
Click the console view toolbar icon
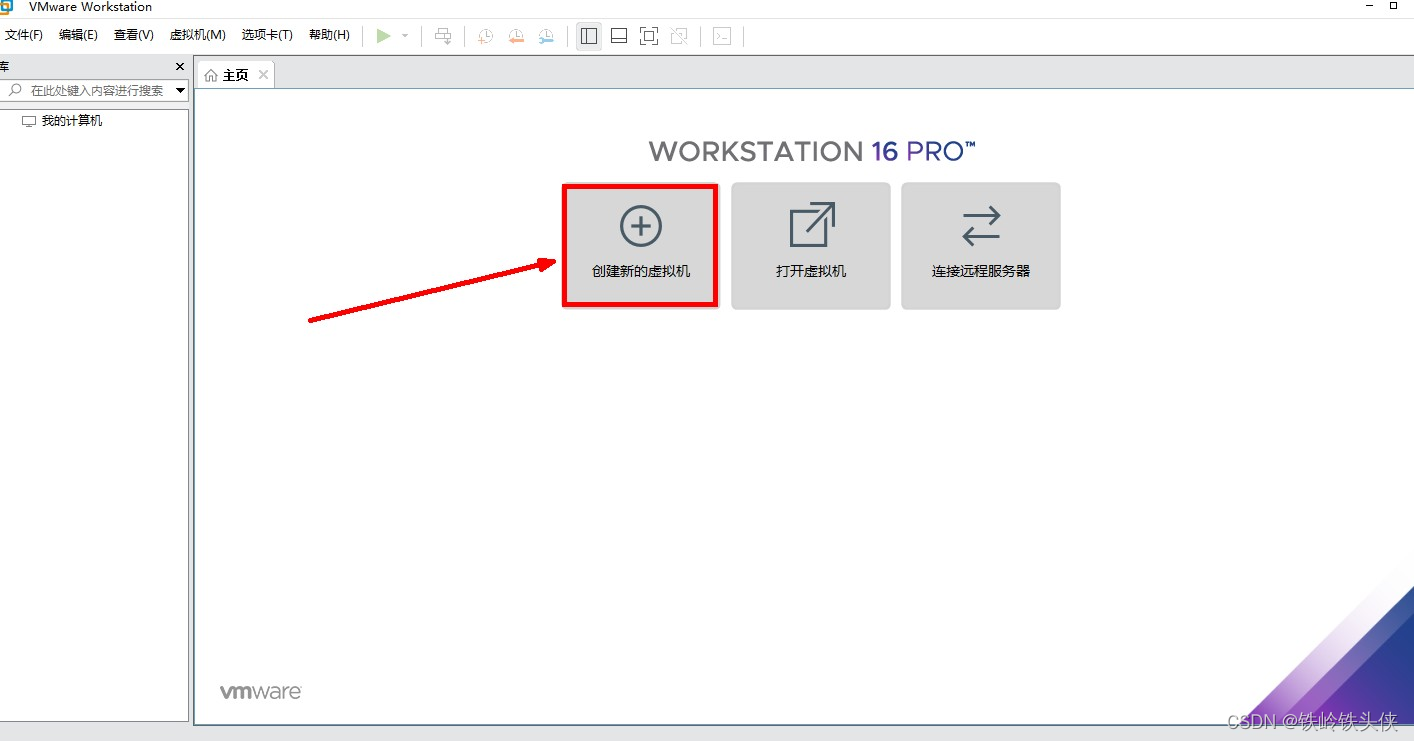tap(722, 36)
